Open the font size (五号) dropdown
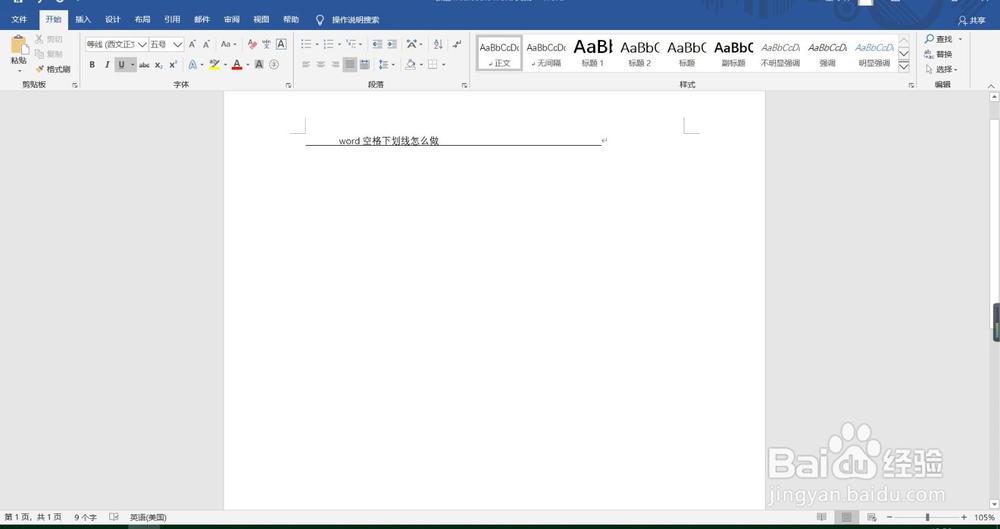The height and width of the screenshot is (529, 1000). click(178, 45)
